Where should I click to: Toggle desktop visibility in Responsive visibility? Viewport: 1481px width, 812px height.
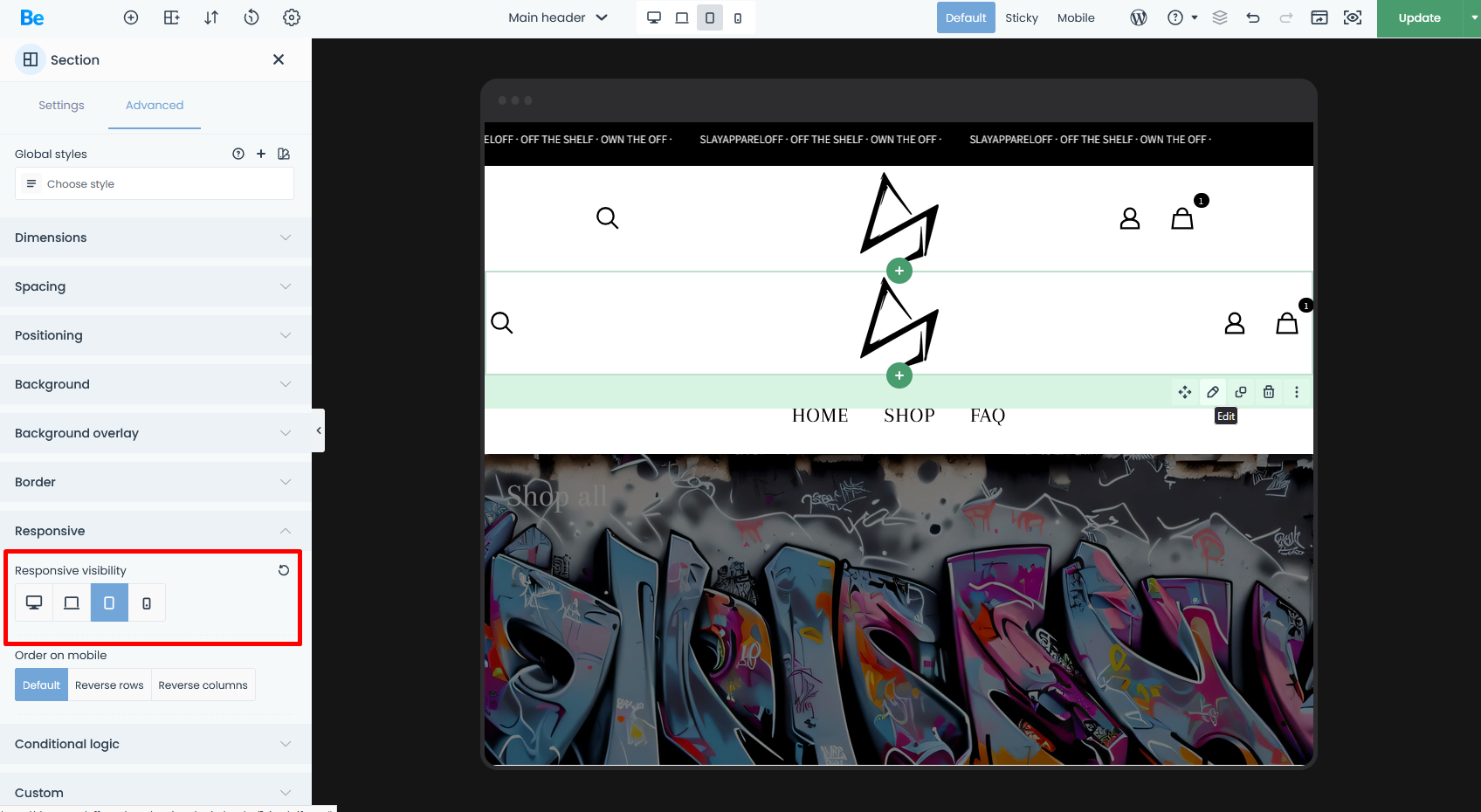point(34,602)
